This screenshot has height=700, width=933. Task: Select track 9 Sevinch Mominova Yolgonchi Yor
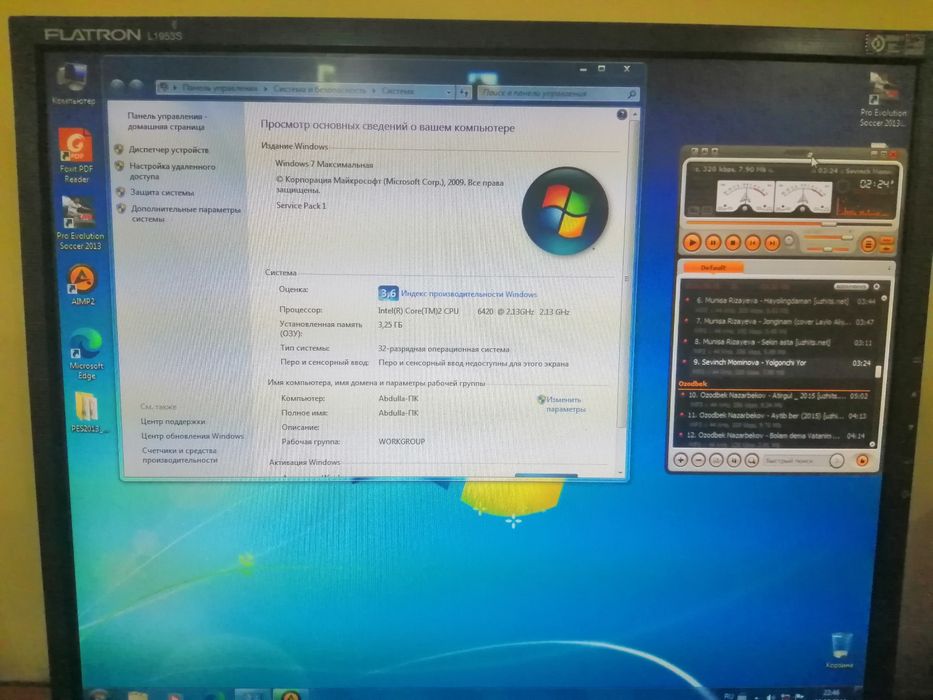777,362
